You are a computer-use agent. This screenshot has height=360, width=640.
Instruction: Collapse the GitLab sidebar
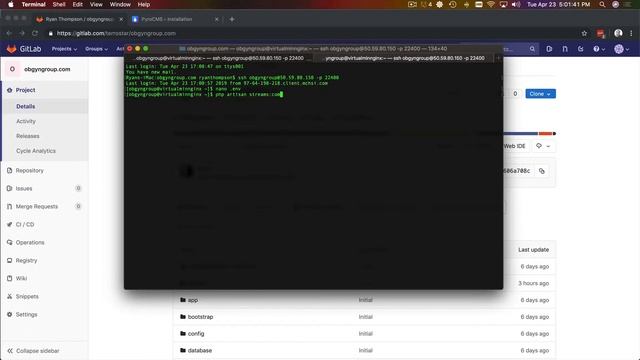(33, 351)
